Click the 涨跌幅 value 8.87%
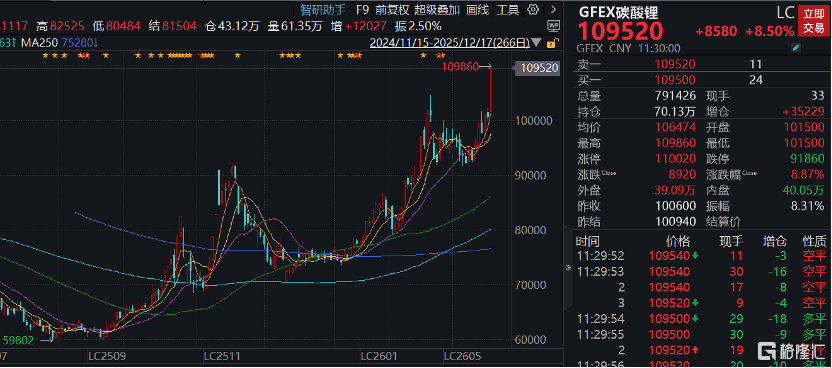Screen dimensions: 832x368 (807, 174)
